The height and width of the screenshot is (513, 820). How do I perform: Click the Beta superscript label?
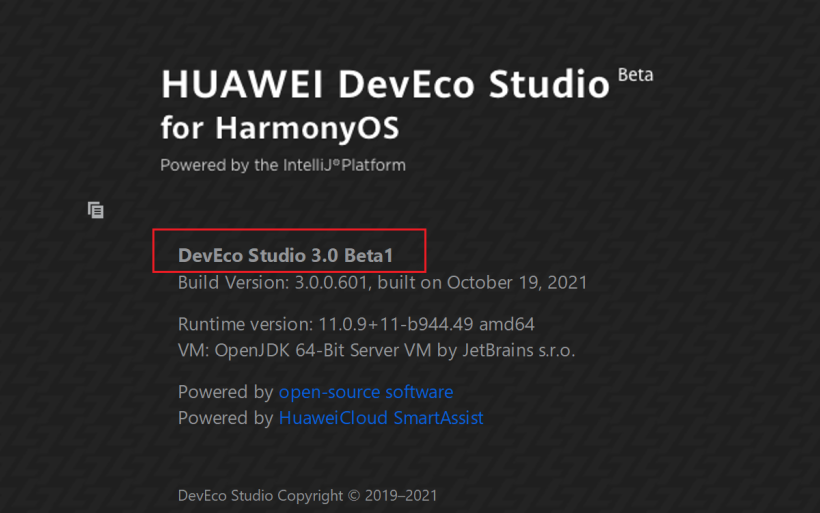tap(635, 75)
